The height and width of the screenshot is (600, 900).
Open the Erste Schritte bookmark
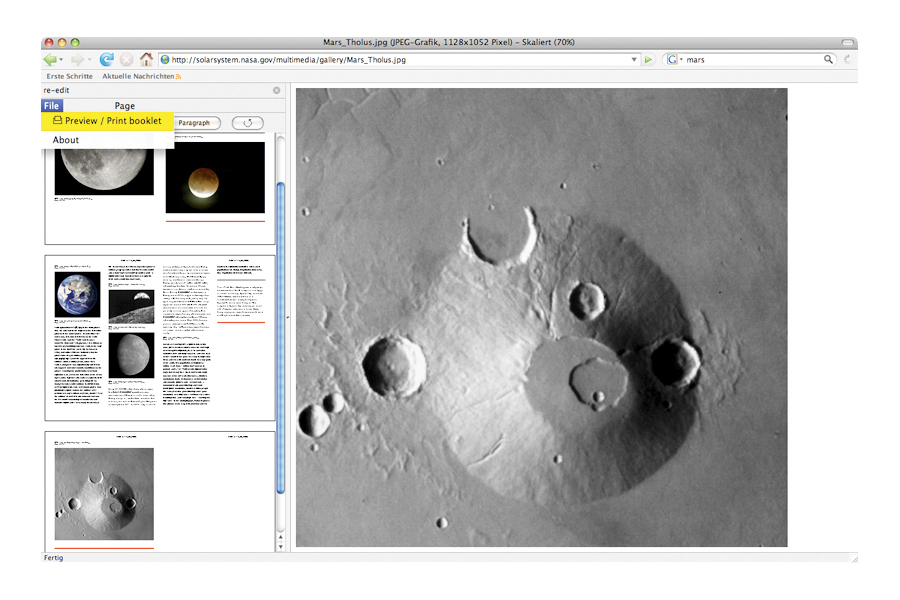pos(69,76)
